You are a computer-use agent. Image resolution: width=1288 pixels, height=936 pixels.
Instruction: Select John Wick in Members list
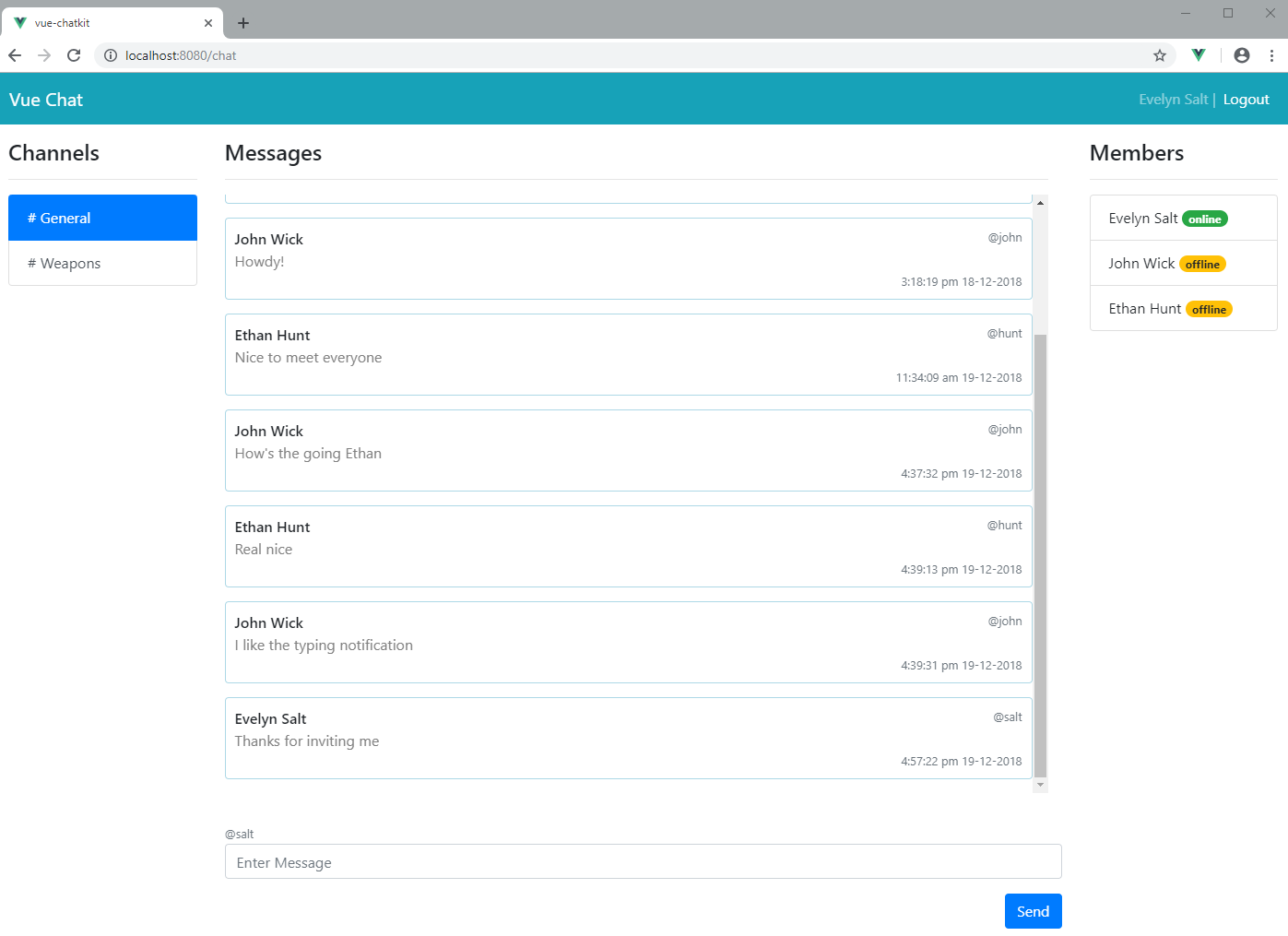pyautogui.click(x=1183, y=263)
